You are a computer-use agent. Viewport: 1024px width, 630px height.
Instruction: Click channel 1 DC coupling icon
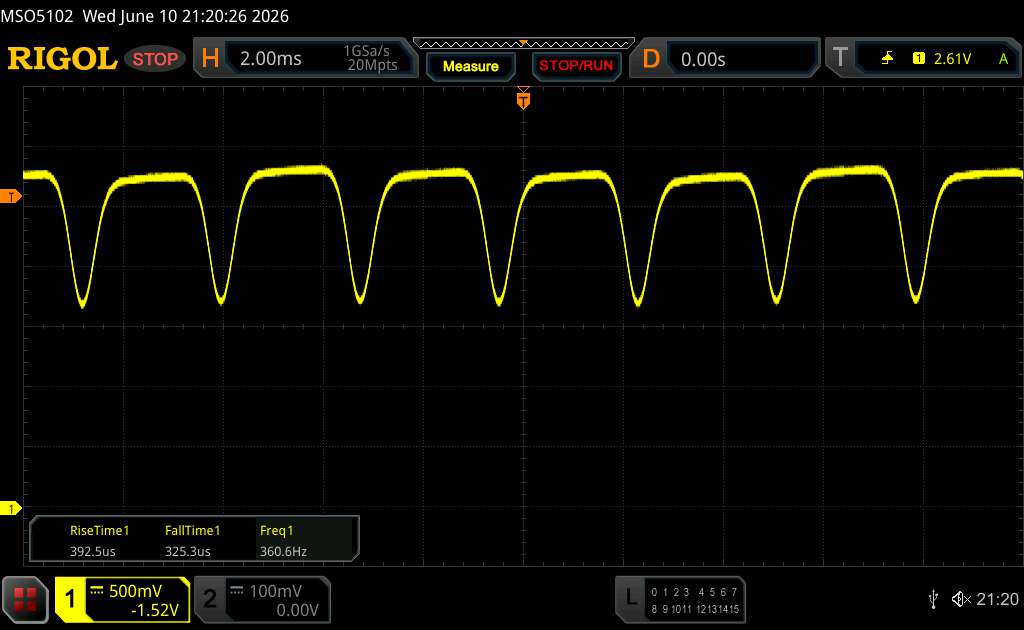[x=97, y=591]
